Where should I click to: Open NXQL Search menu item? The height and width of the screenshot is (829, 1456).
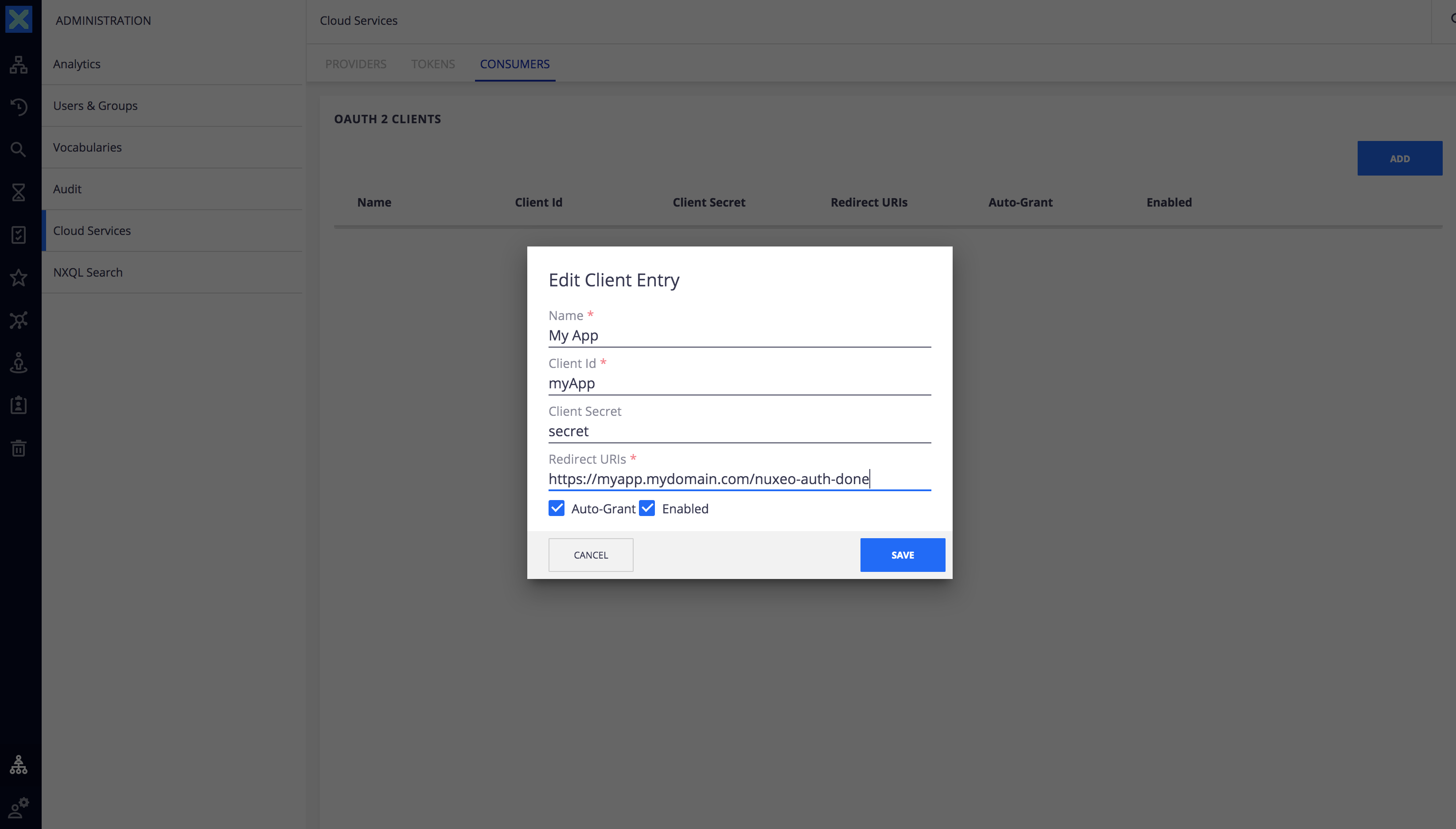(x=172, y=272)
